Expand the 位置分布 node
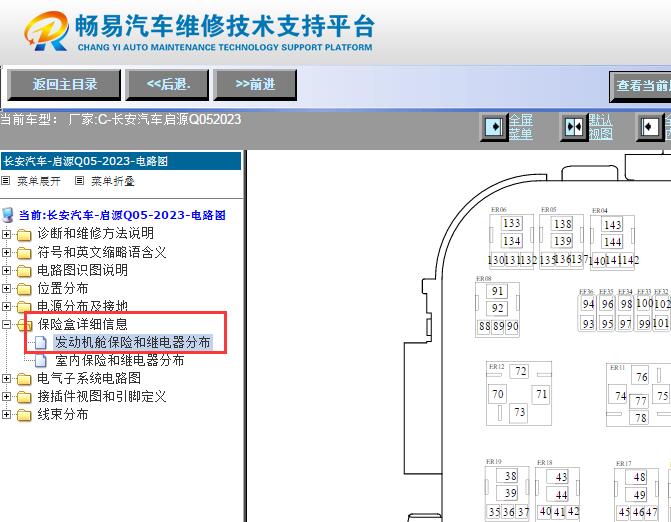Viewport: 671px width, 522px height. [x=6, y=288]
